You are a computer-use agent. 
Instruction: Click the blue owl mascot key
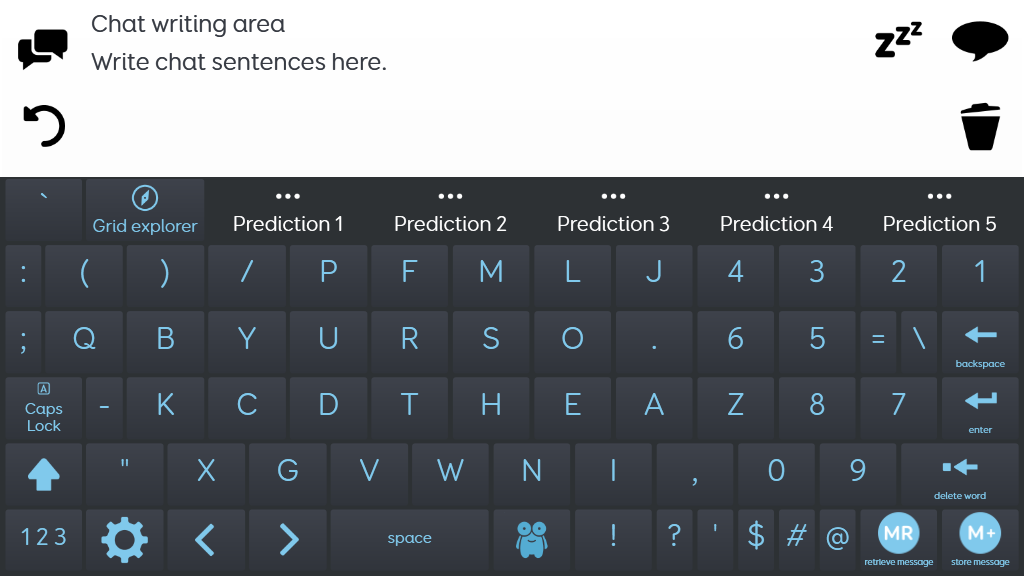[532, 539]
